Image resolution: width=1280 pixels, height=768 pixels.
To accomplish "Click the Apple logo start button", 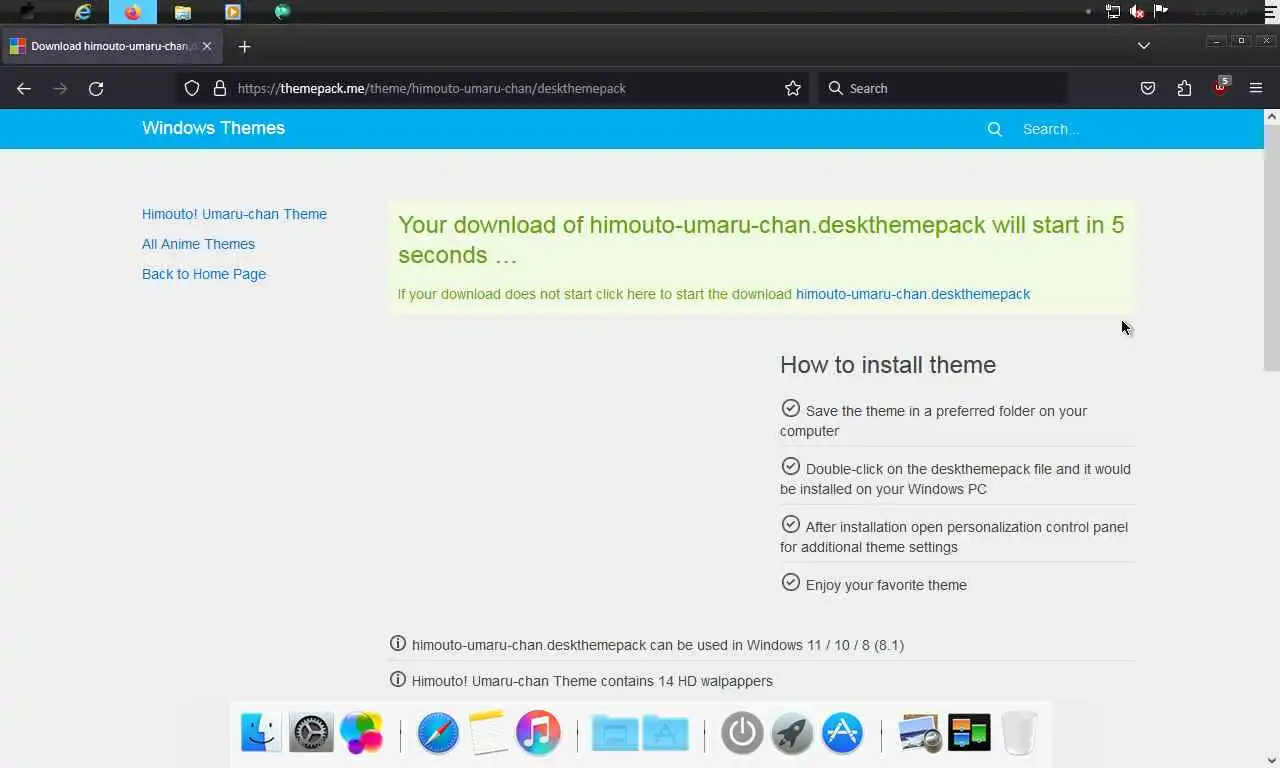I will tap(27, 12).
